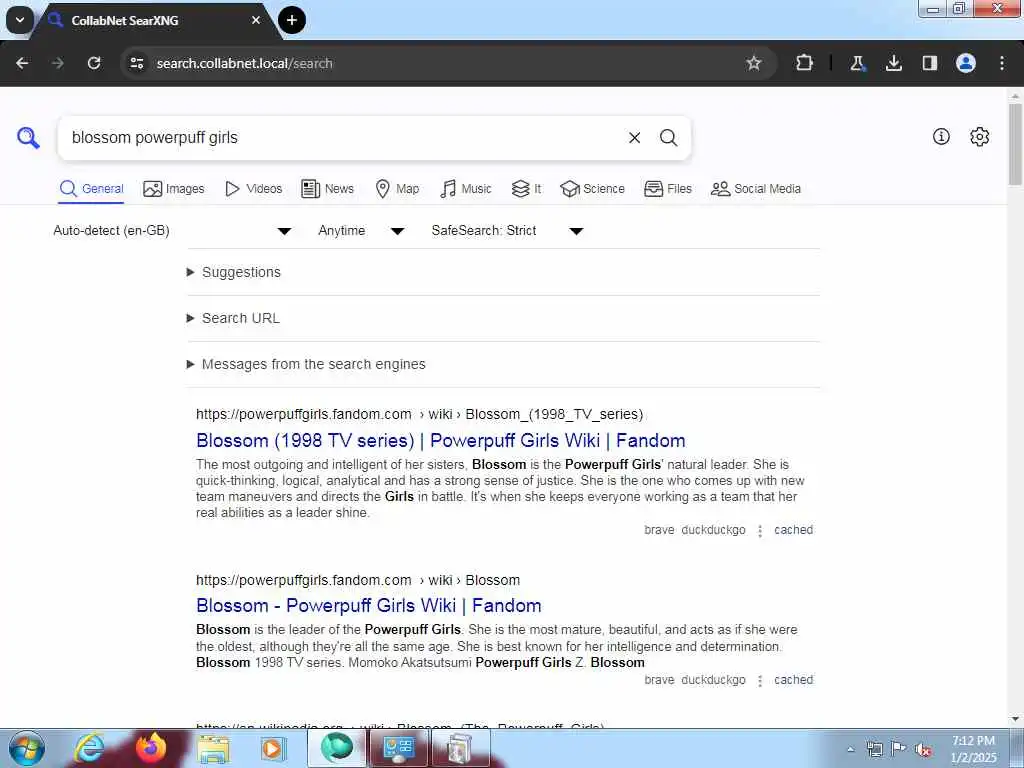The height and width of the screenshot is (768, 1024).
Task: Open the downloads icon in toolbar
Action: (x=893, y=63)
